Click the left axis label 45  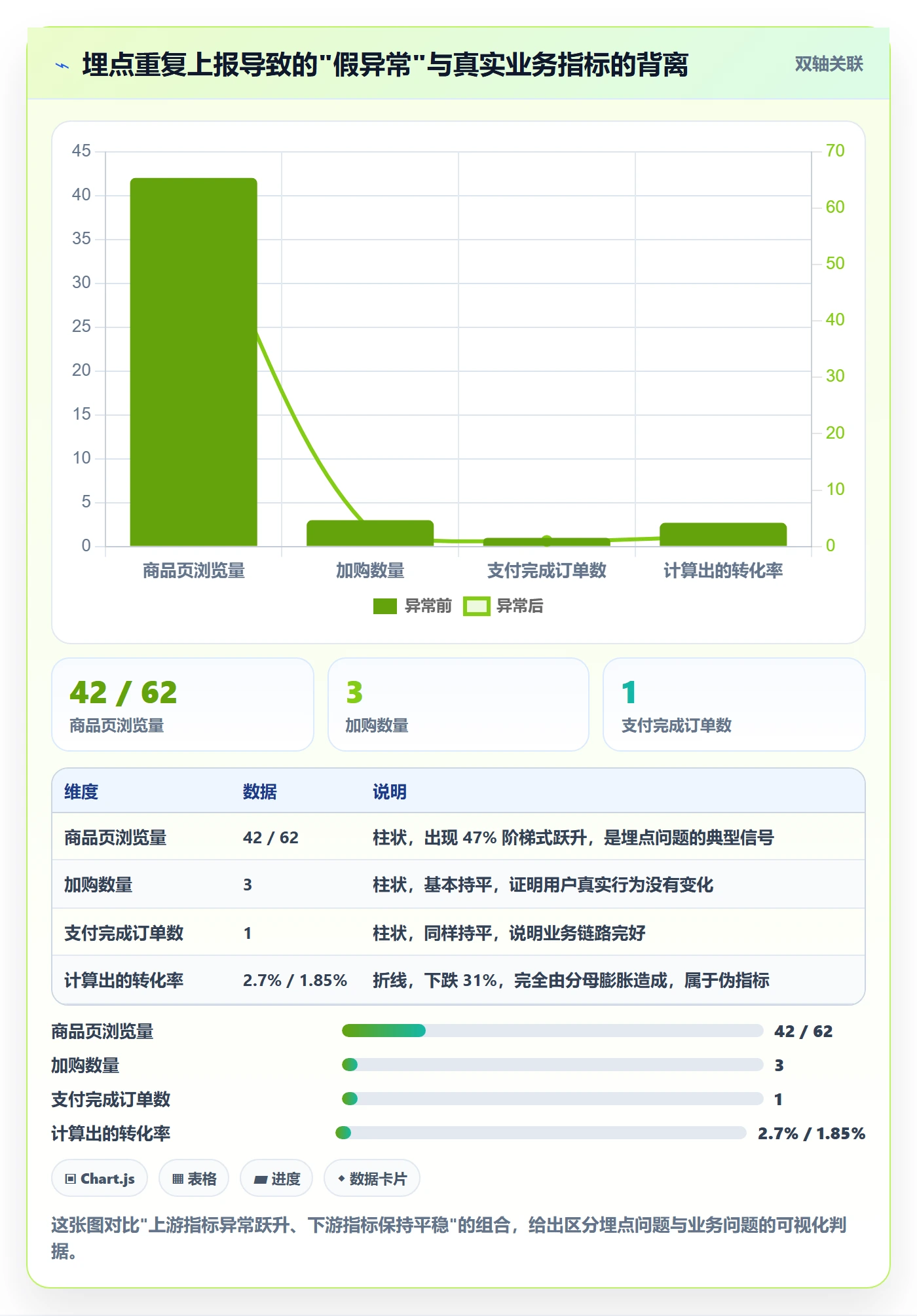pyautogui.click(x=81, y=151)
